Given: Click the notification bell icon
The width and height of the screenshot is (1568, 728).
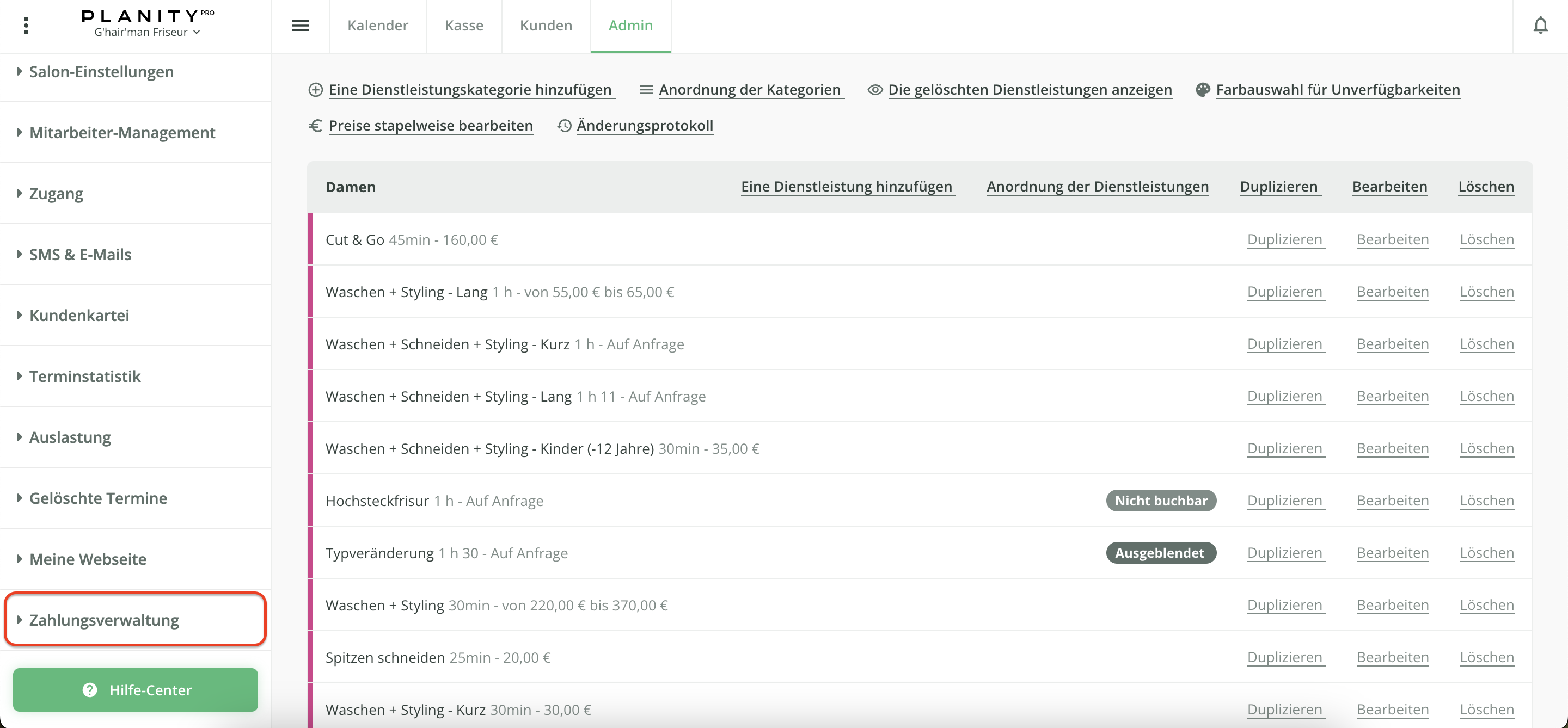Looking at the screenshot, I should coord(1540,26).
